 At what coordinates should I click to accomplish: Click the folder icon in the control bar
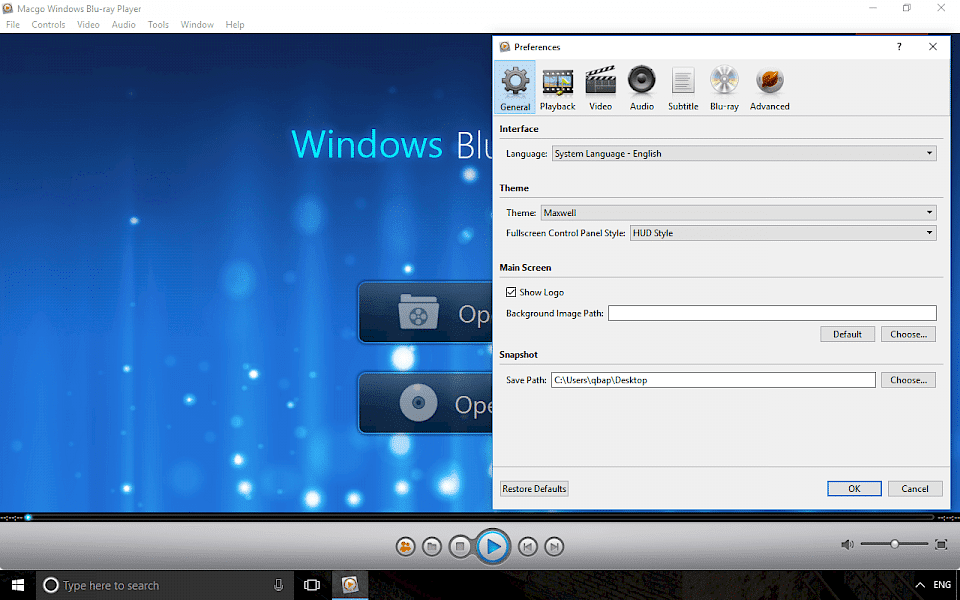[432, 546]
